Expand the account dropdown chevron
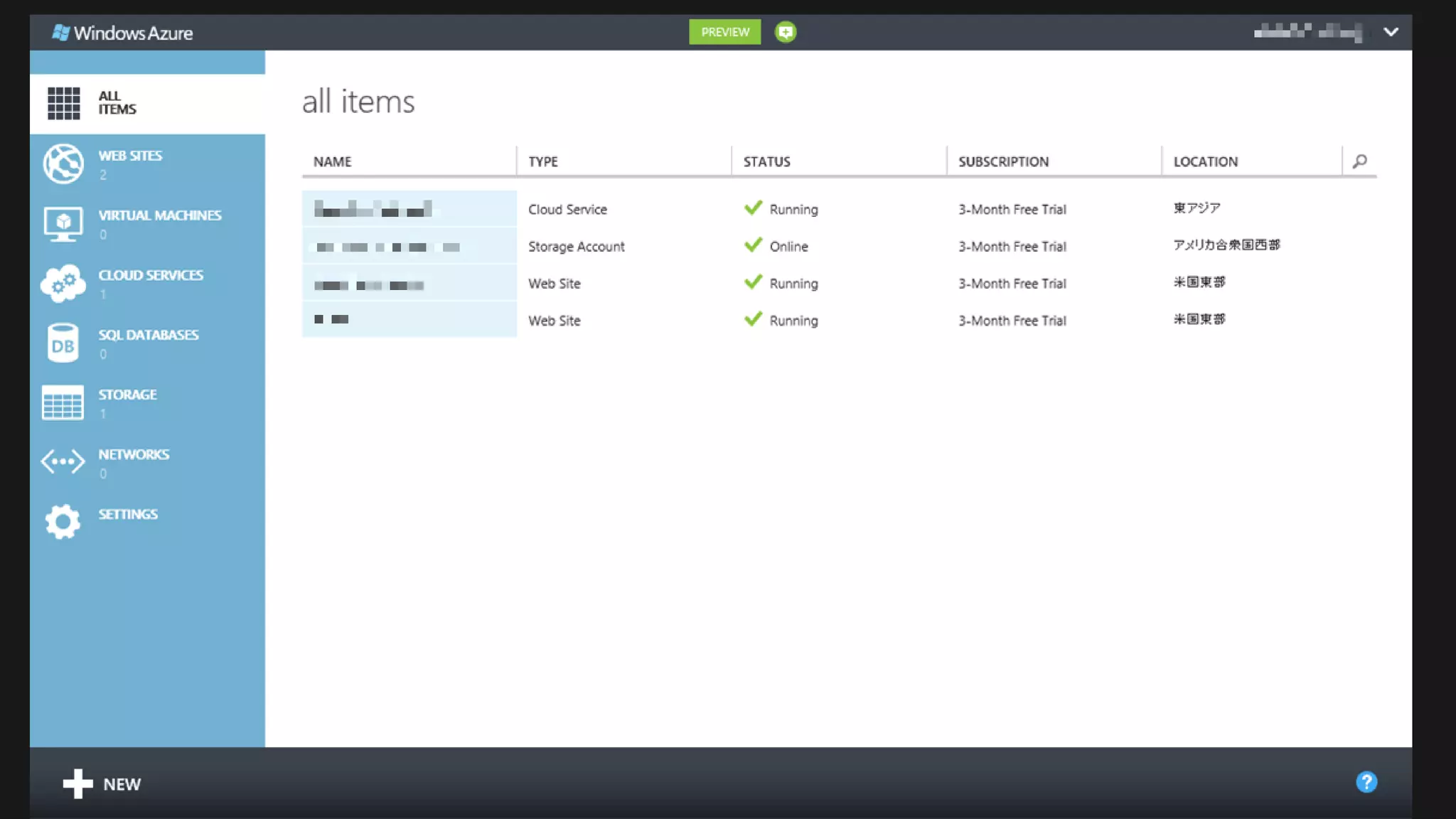This screenshot has height=819, width=1456. click(x=1391, y=32)
